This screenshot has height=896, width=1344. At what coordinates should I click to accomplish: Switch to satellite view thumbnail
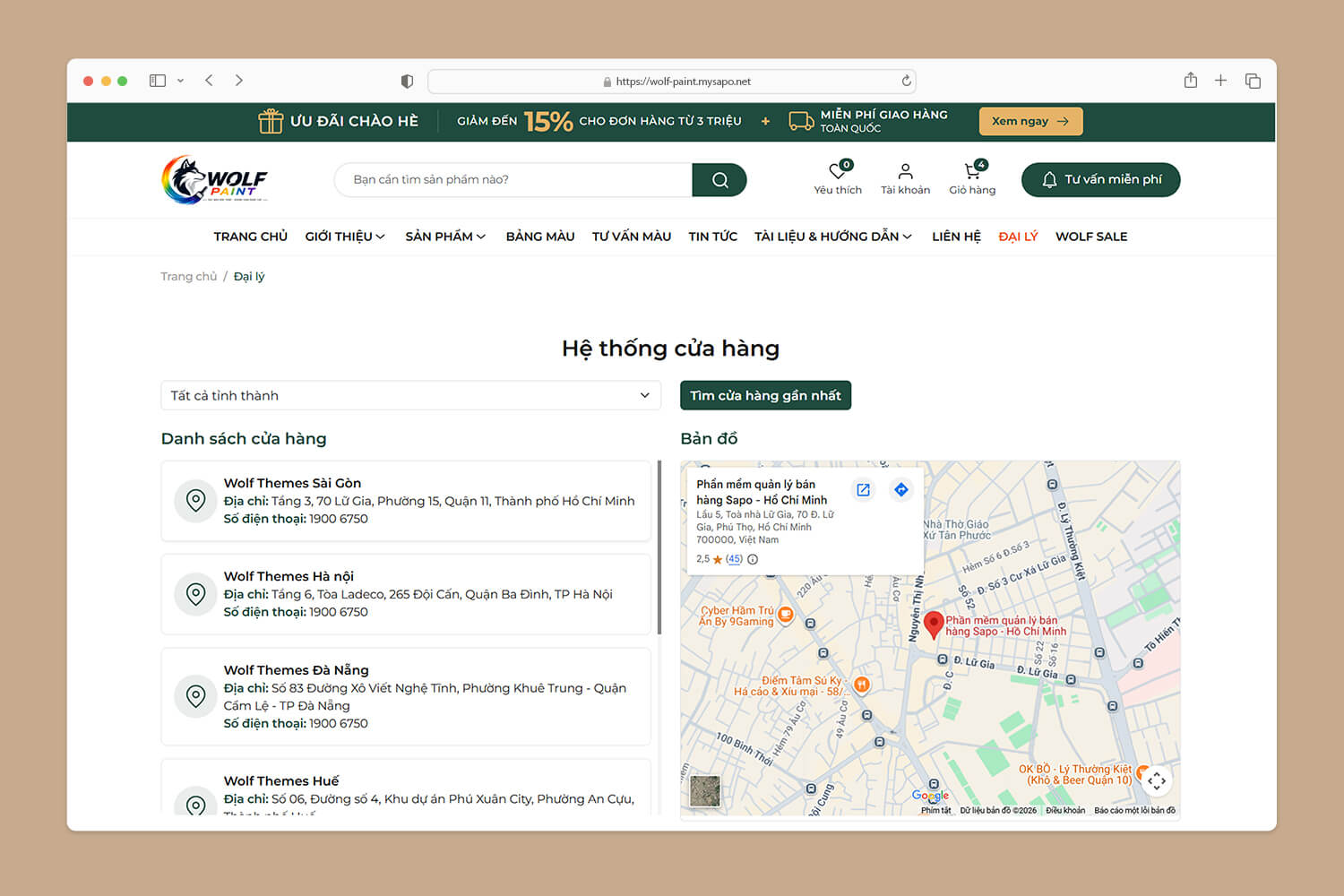coord(705,791)
